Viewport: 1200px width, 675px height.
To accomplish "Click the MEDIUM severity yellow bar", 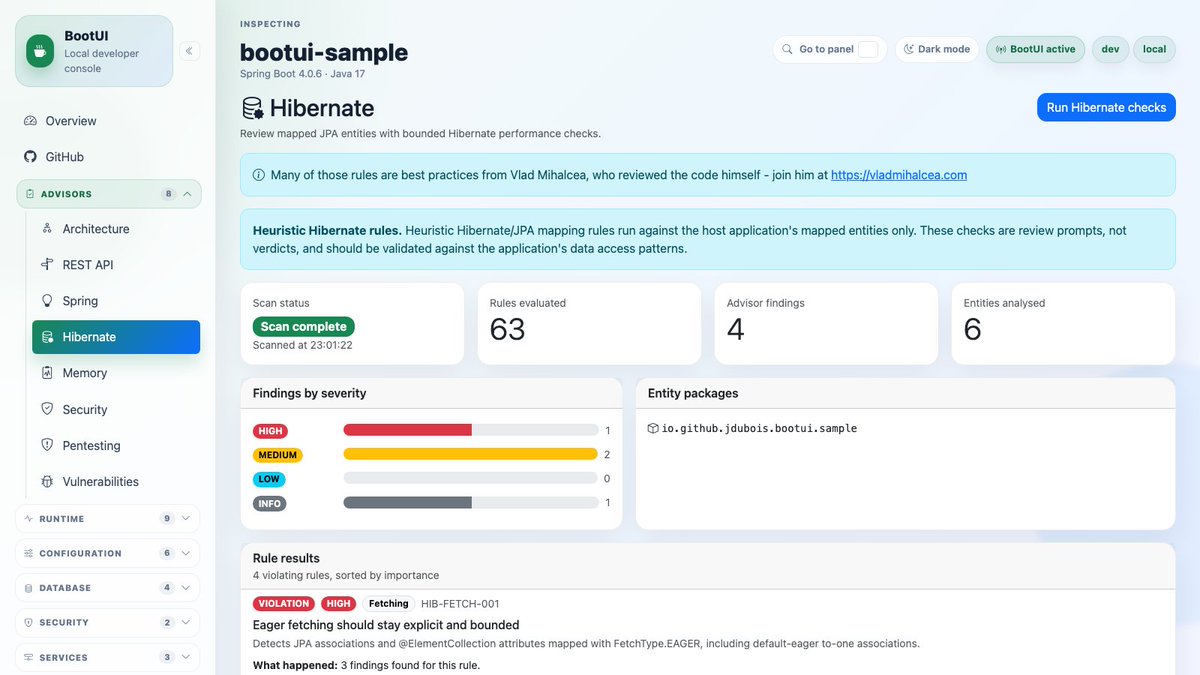I will click(x=470, y=454).
